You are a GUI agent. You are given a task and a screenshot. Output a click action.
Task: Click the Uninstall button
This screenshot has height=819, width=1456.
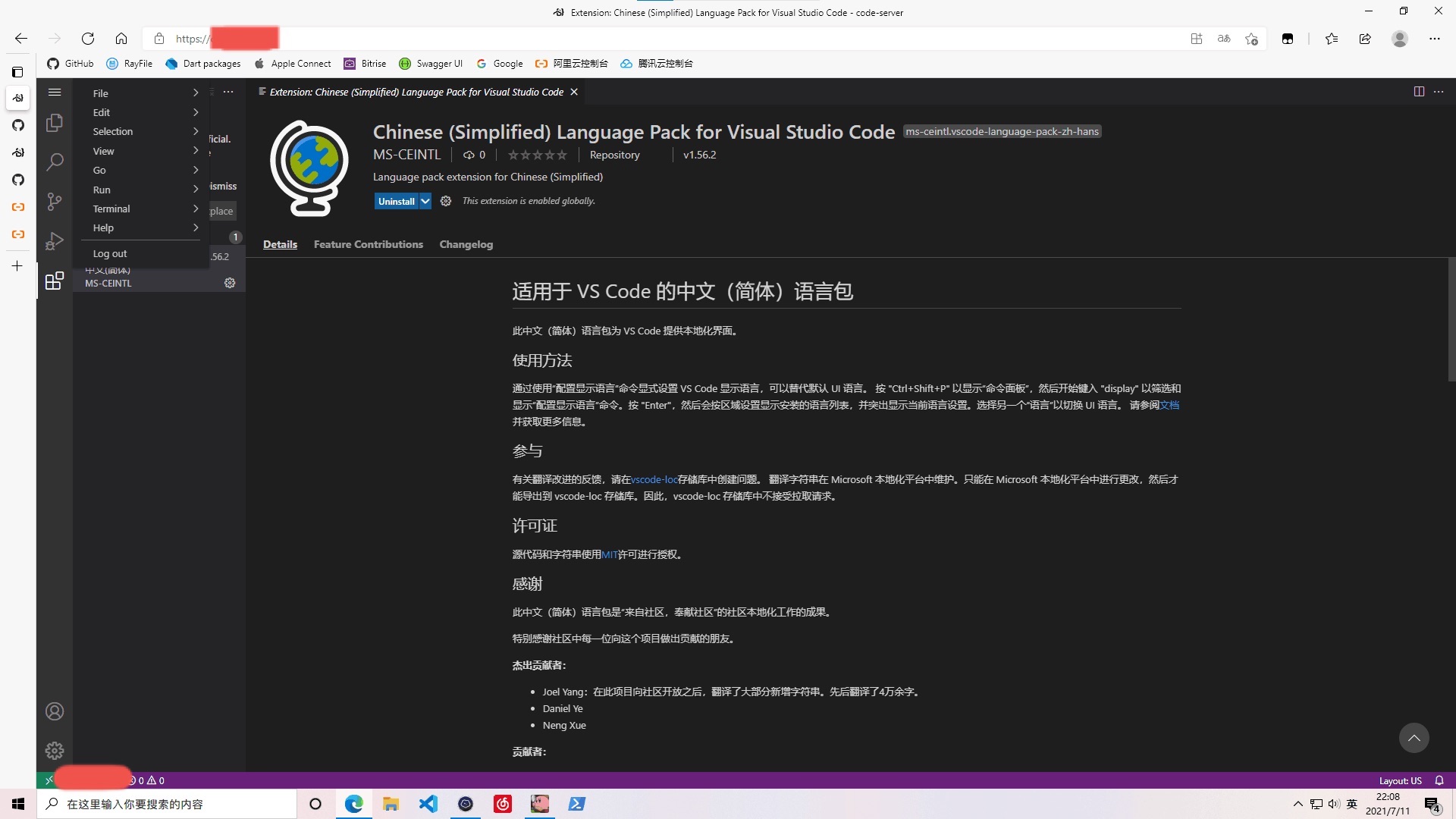pos(396,201)
